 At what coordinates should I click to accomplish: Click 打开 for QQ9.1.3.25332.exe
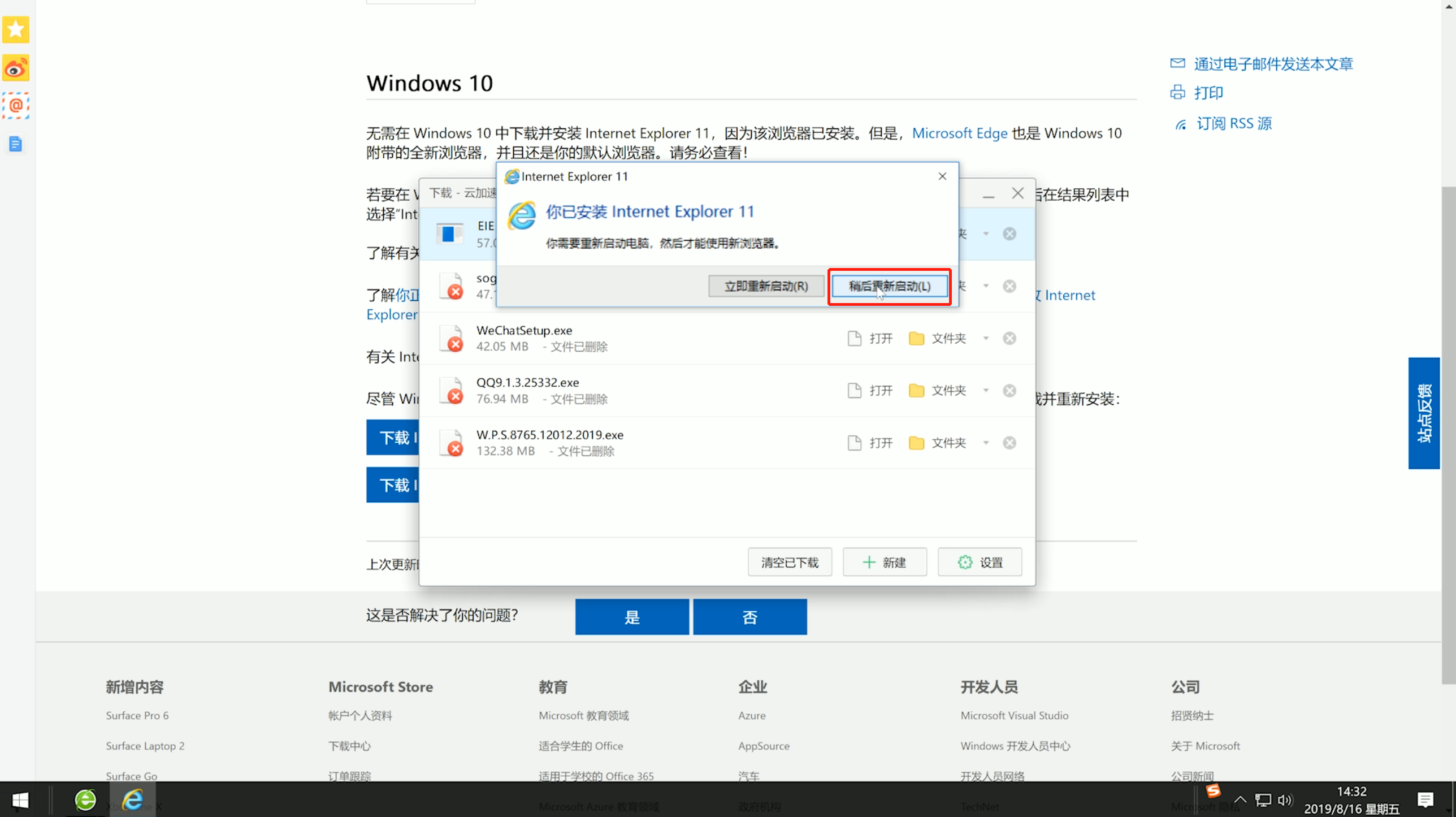tap(870, 391)
